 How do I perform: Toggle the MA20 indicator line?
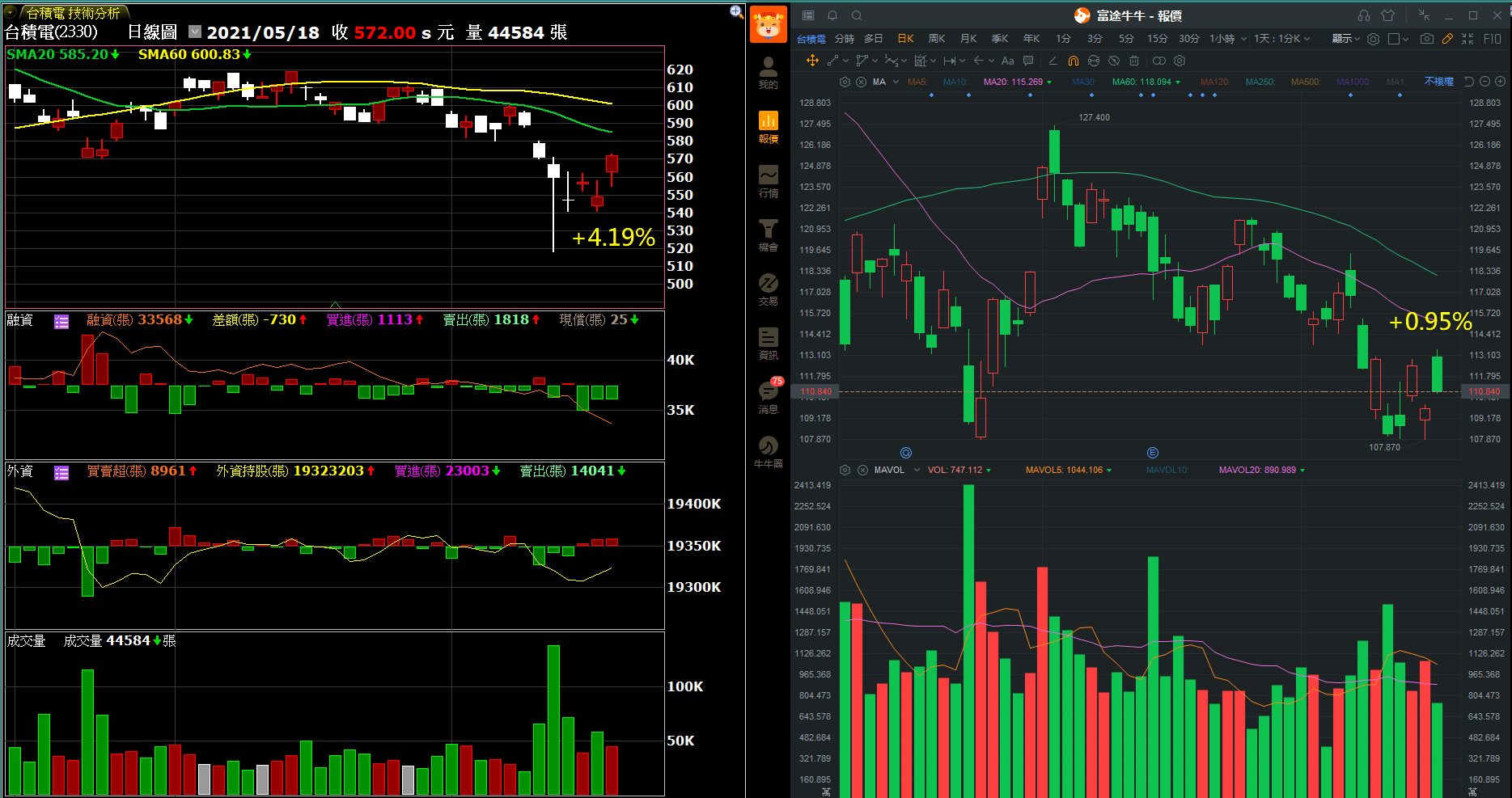1012,82
